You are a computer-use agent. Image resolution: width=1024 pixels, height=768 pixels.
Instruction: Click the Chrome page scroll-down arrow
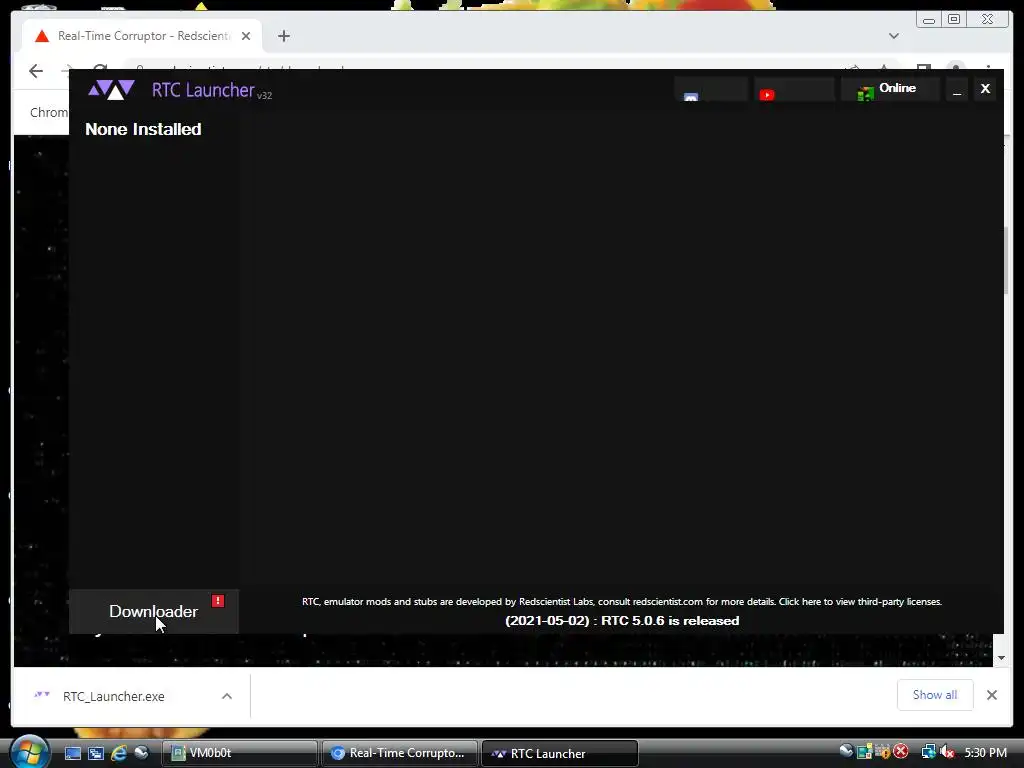(x=1000, y=658)
